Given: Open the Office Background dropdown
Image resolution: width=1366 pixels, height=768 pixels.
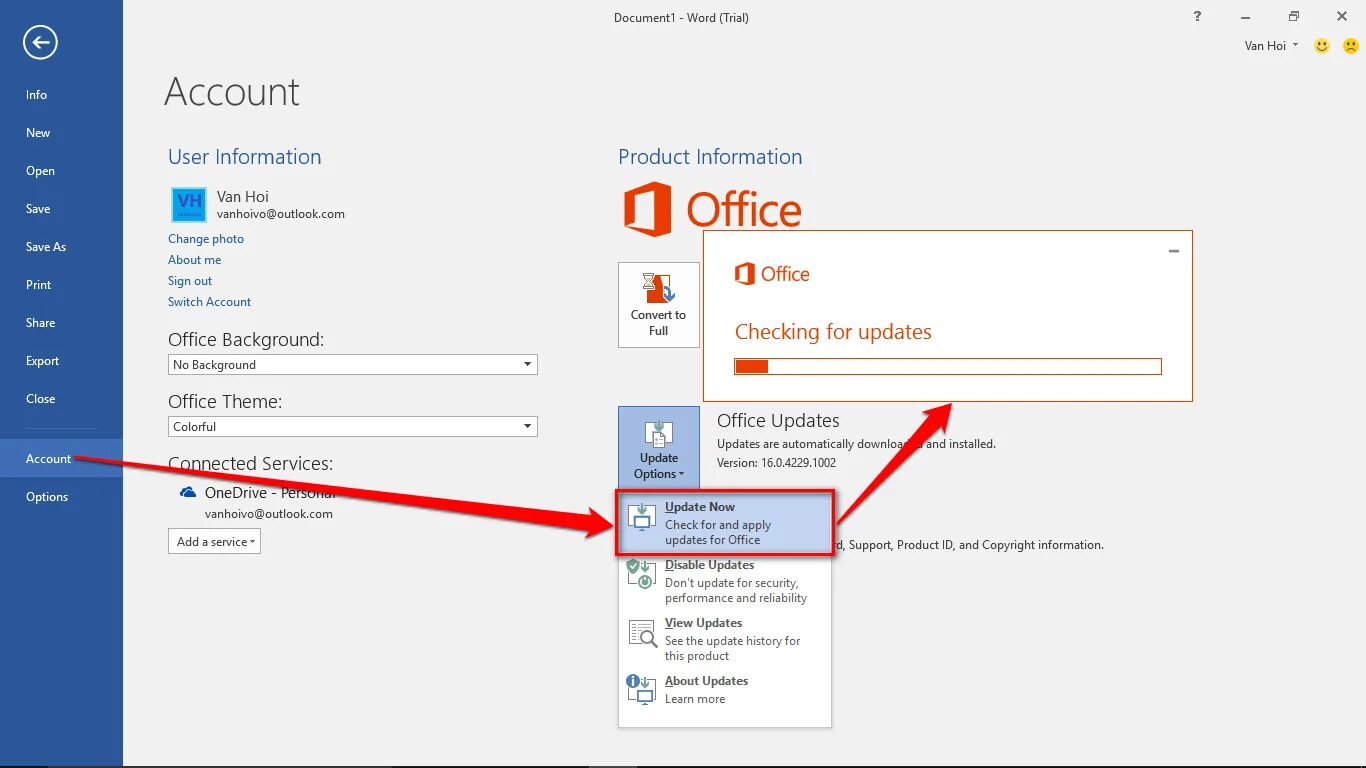Looking at the screenshot, I should (x=353, y=365).
